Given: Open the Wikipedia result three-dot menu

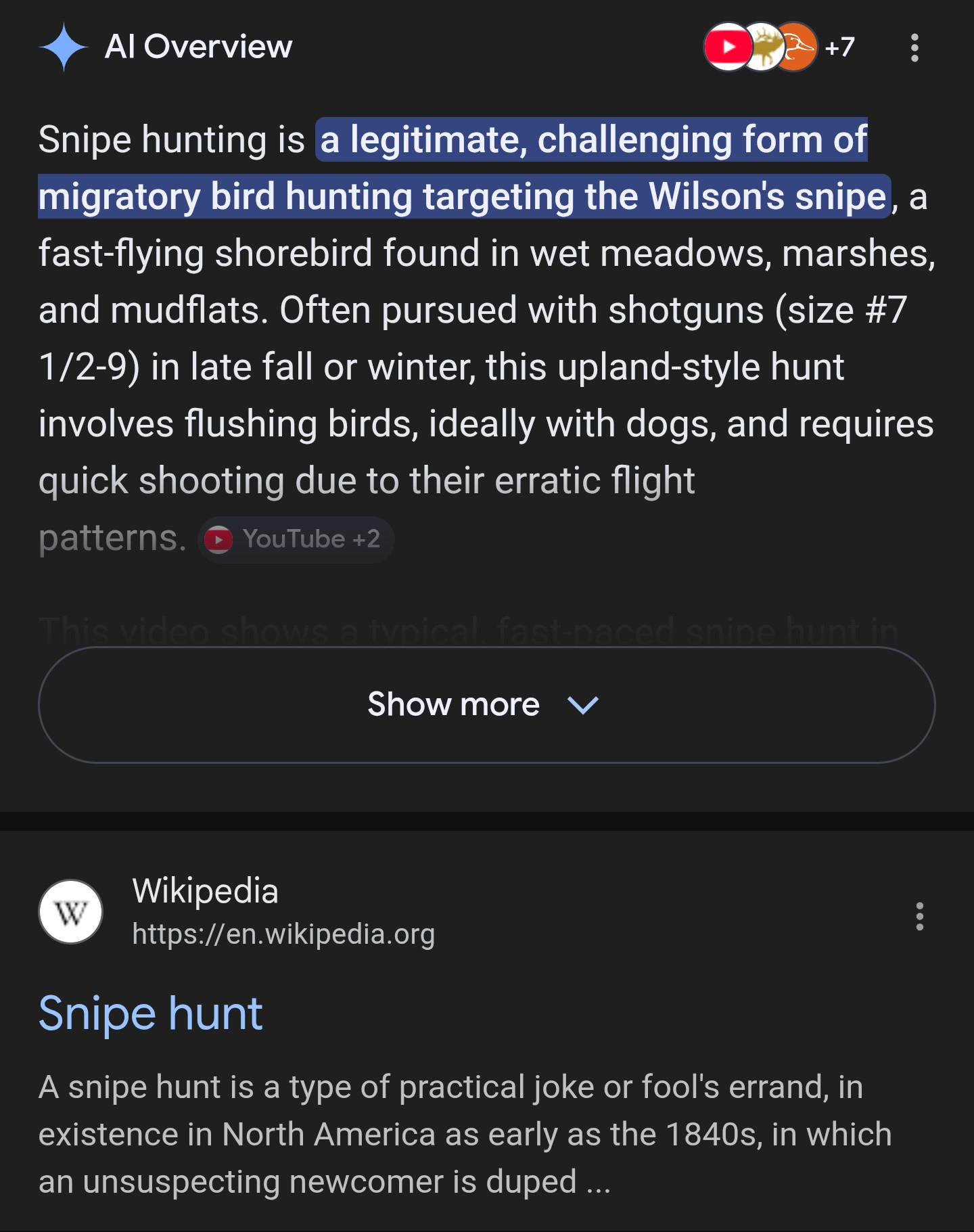Looking at the screenshot, I should [919, 916].
